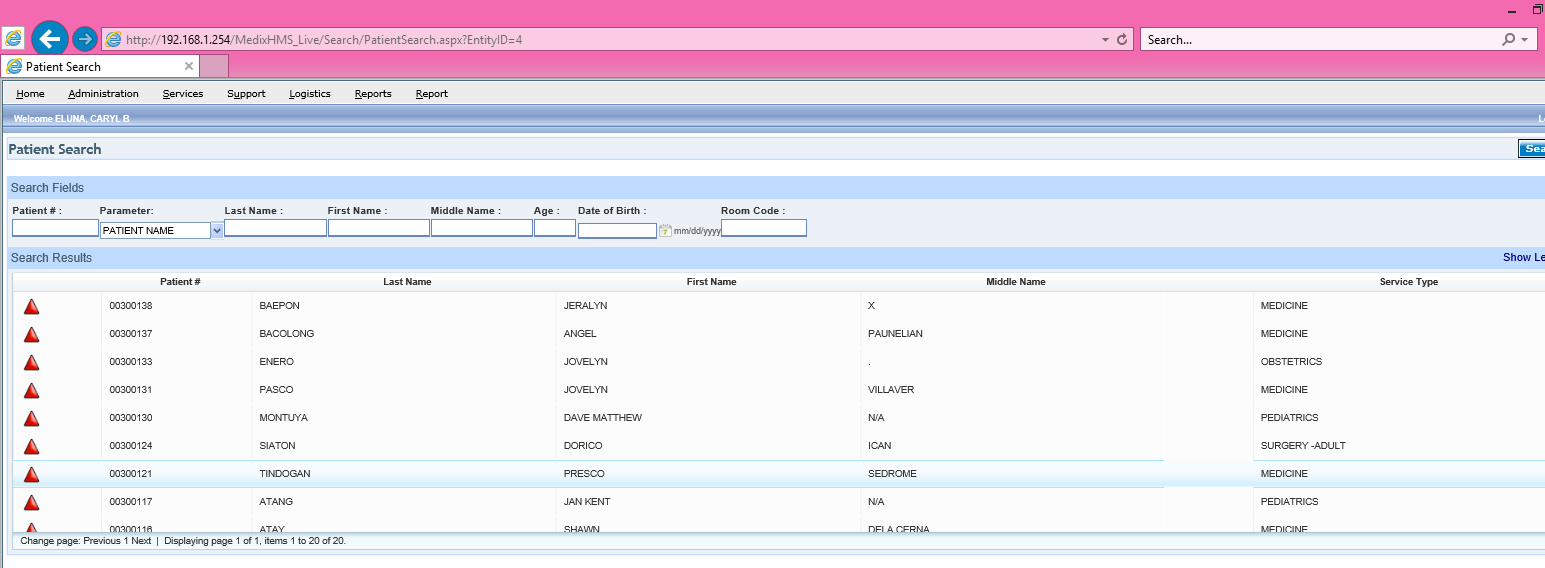1545x568 pixels.
Task: Select page 1 in the pager
Action: [x=126, y=541]
